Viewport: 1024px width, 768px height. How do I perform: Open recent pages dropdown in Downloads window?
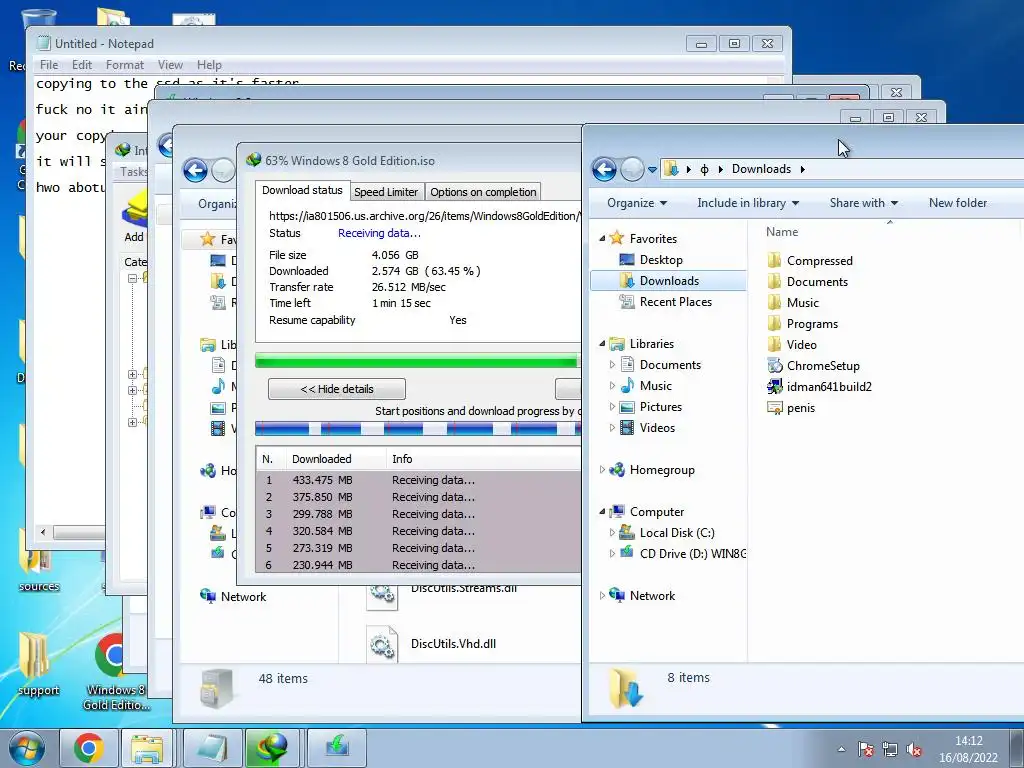(x=652, y=170)
